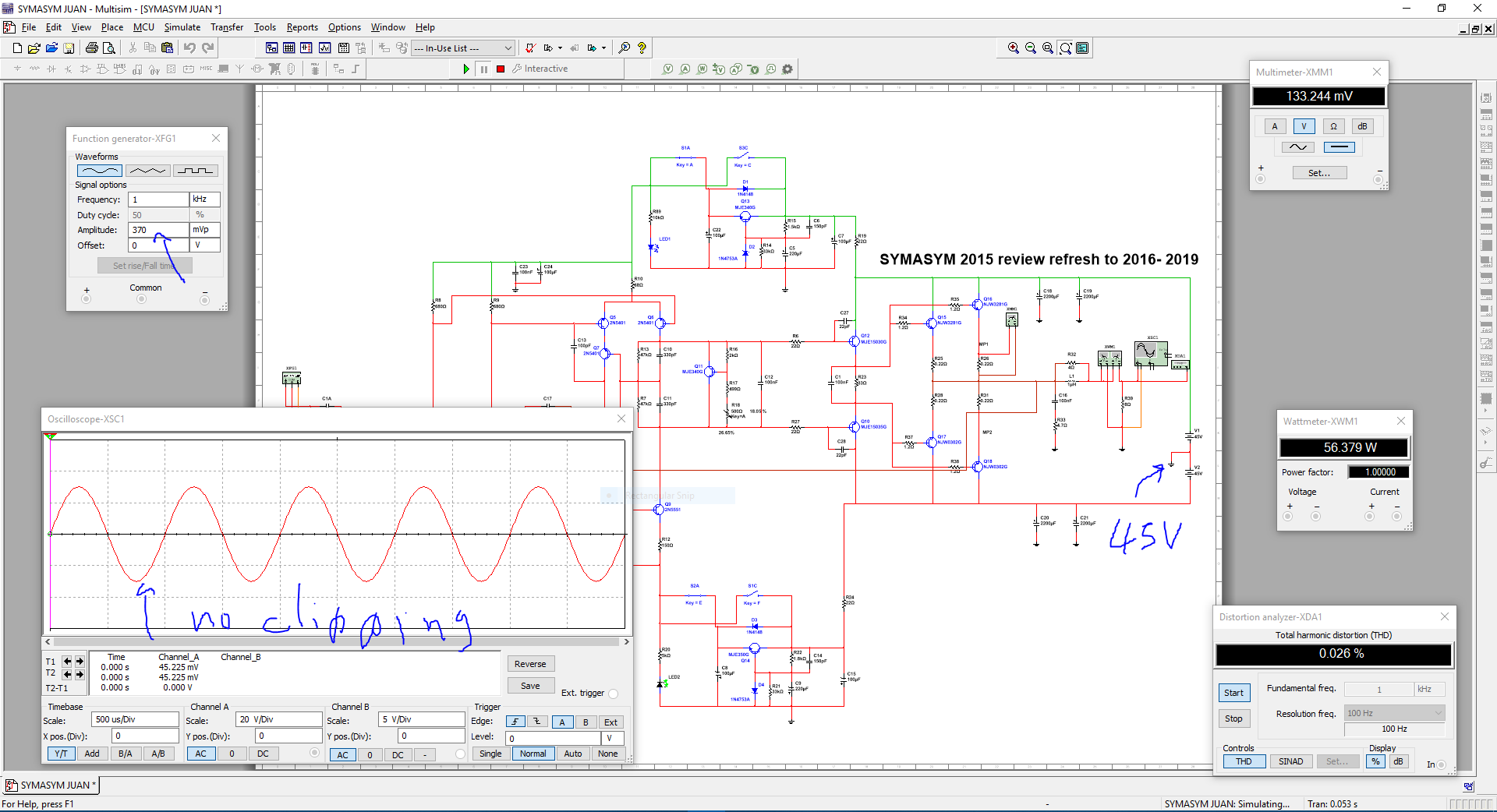Select SINAD mode in distortion analyzer

[1290, 761]
